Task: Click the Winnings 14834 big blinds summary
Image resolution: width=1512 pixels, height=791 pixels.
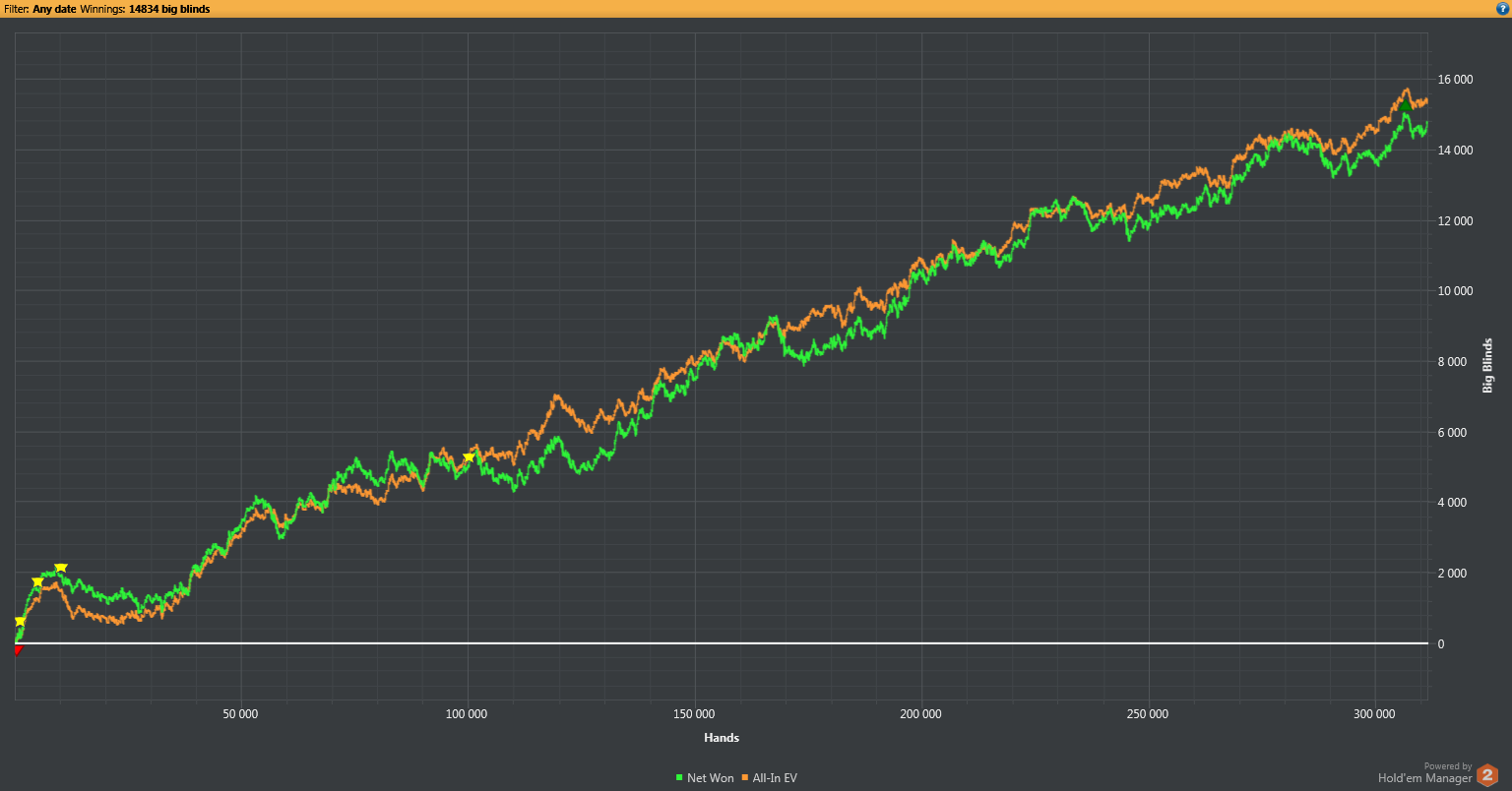Action: tap(146, 9)
